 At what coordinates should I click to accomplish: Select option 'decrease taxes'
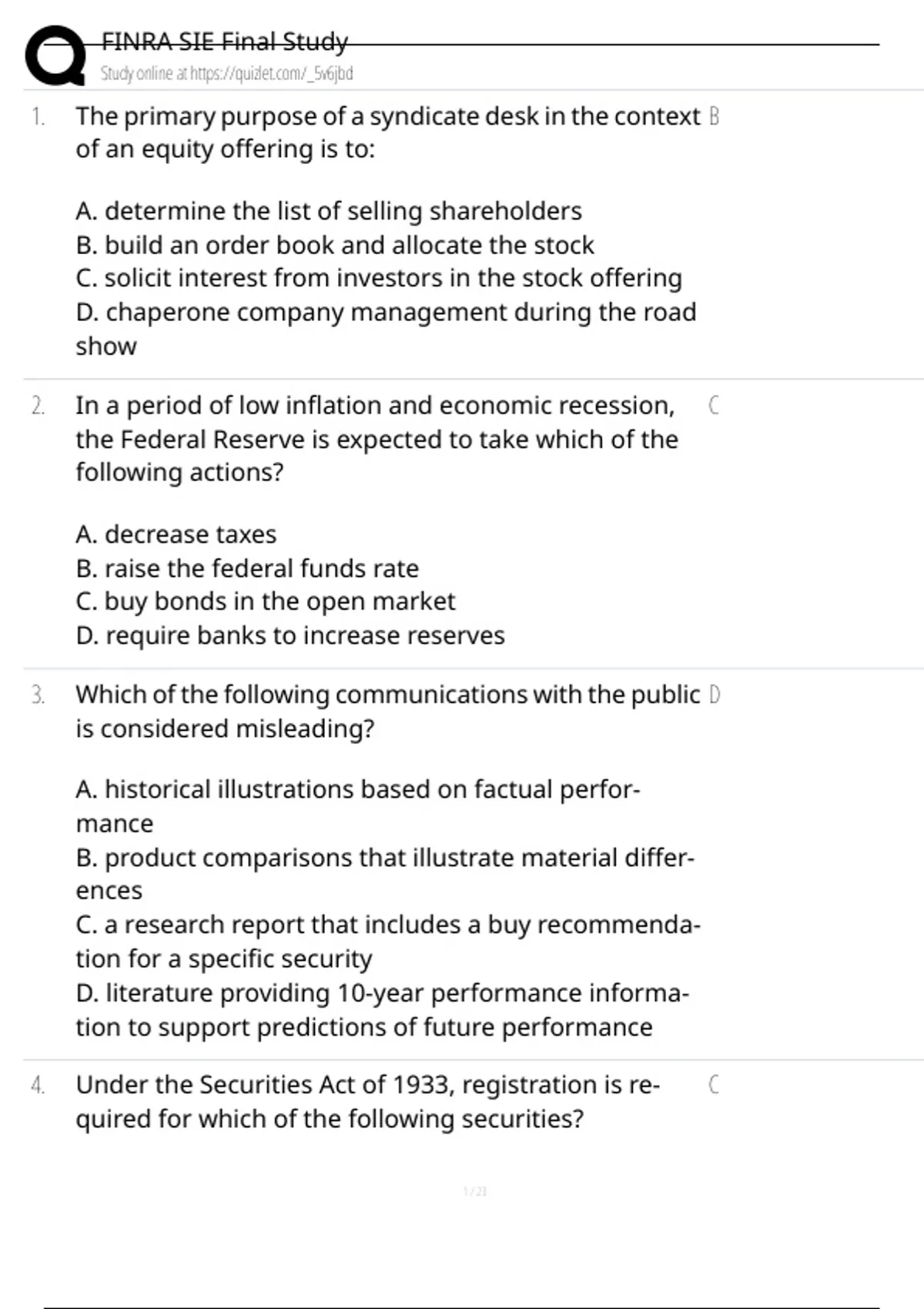(176, 534)
